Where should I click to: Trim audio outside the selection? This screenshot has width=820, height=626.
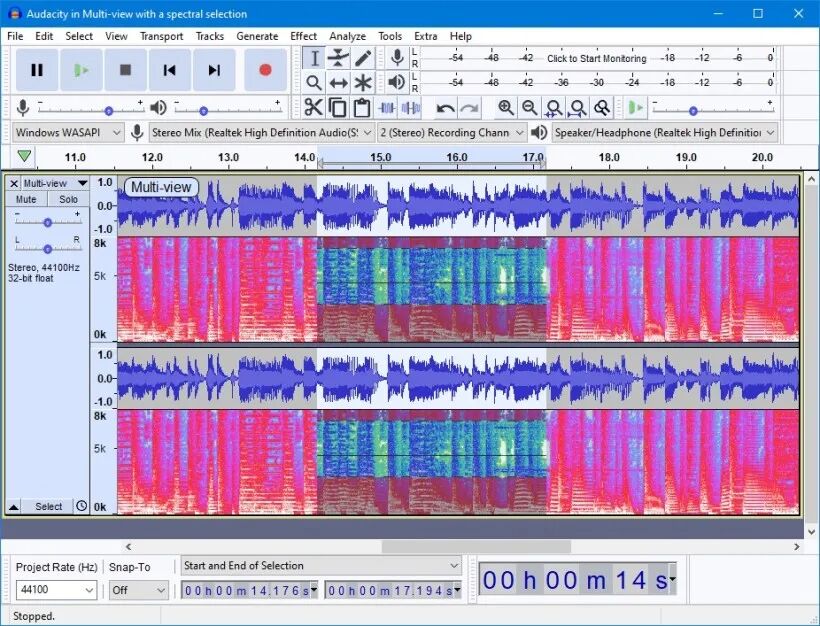point(385,107)
